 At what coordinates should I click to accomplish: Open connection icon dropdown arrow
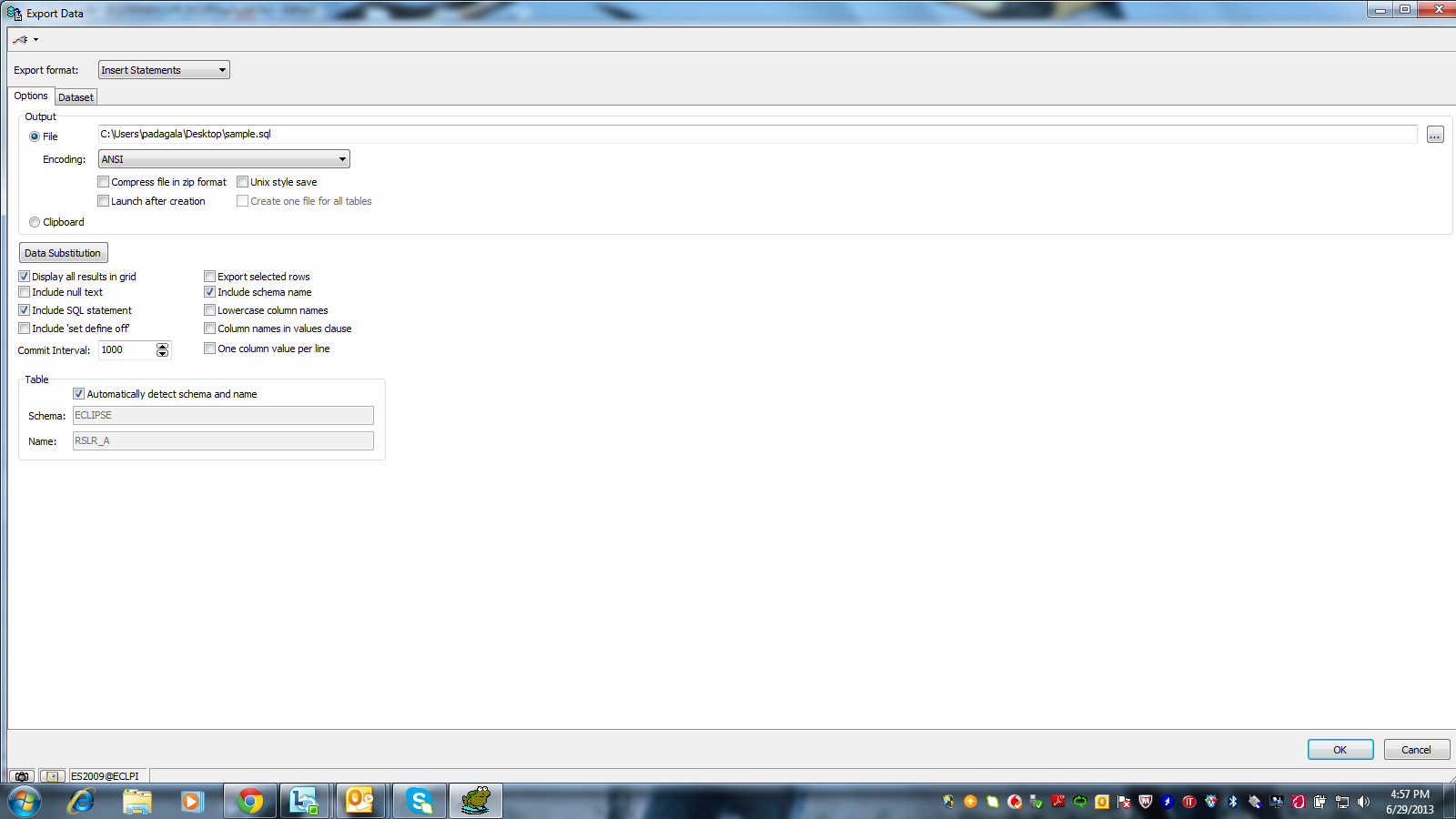click(35, 39)
